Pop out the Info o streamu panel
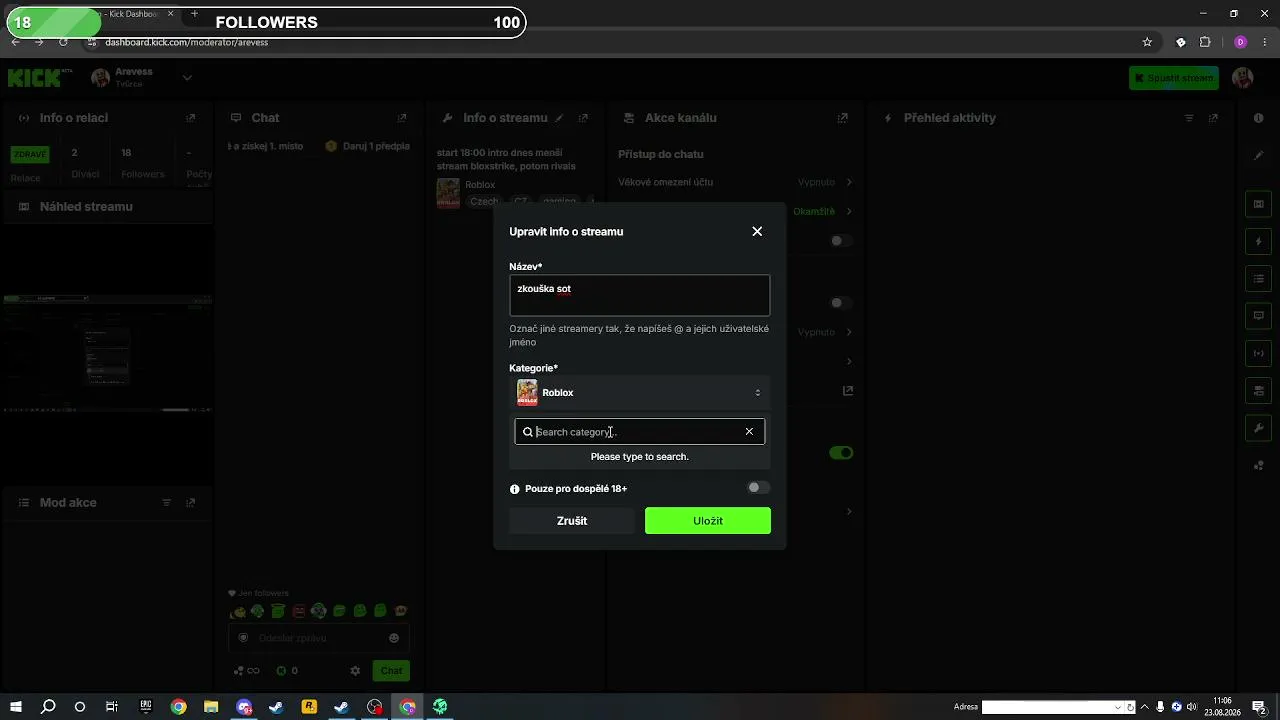The image size is (1280, 720). click(x=583, y=118)
